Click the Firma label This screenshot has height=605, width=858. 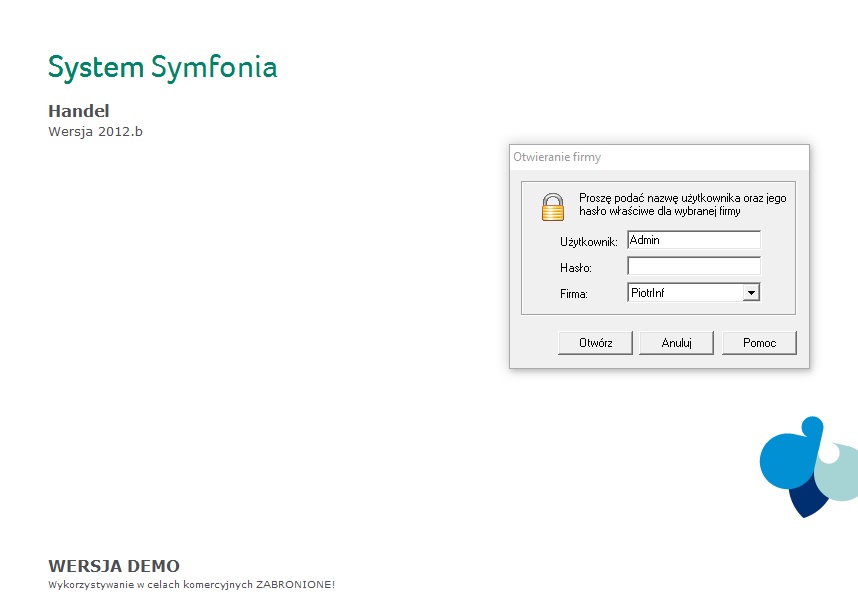[x=573, y=294]
